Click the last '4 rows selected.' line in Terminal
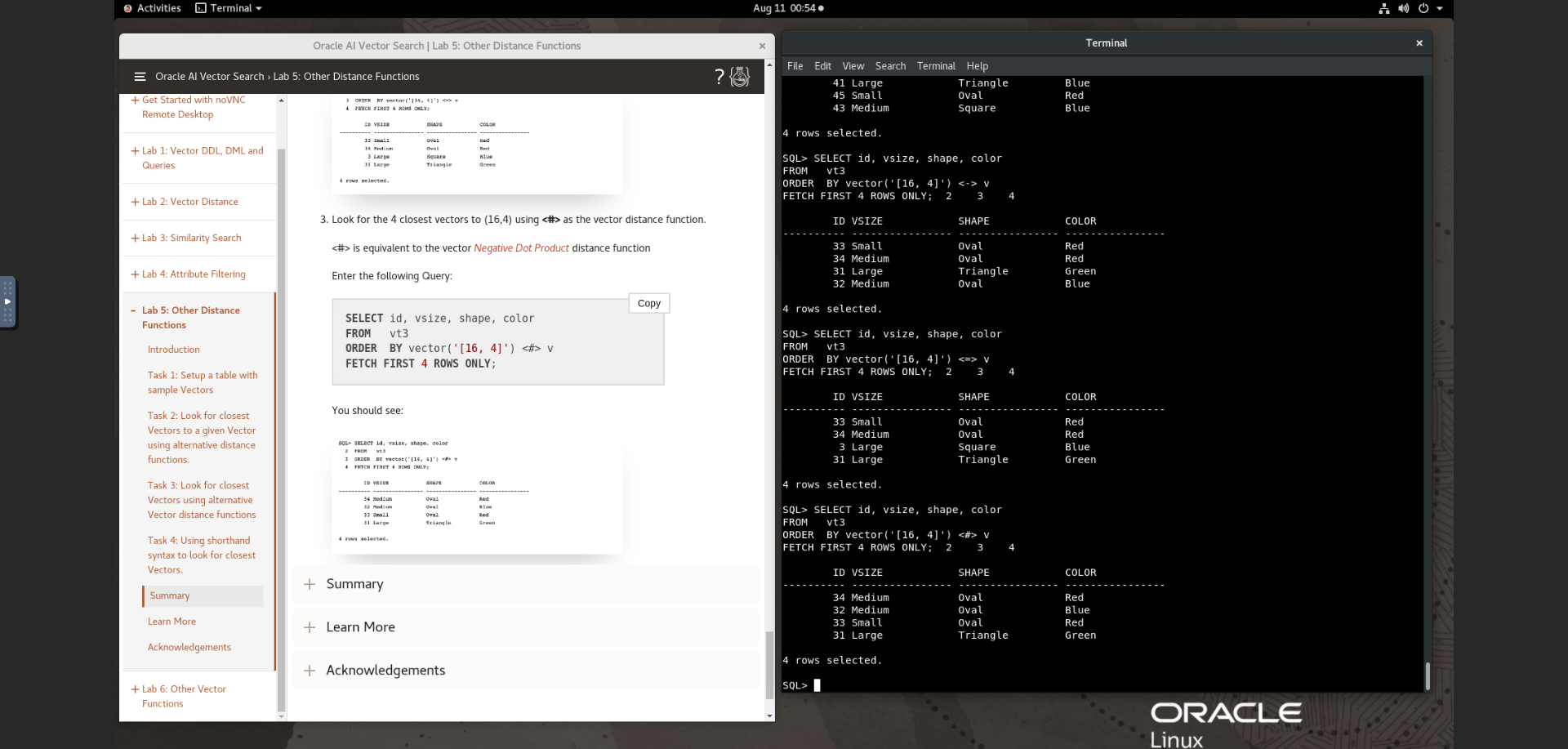This screenshot has width=1568, height=749. (x=832, y=661)
